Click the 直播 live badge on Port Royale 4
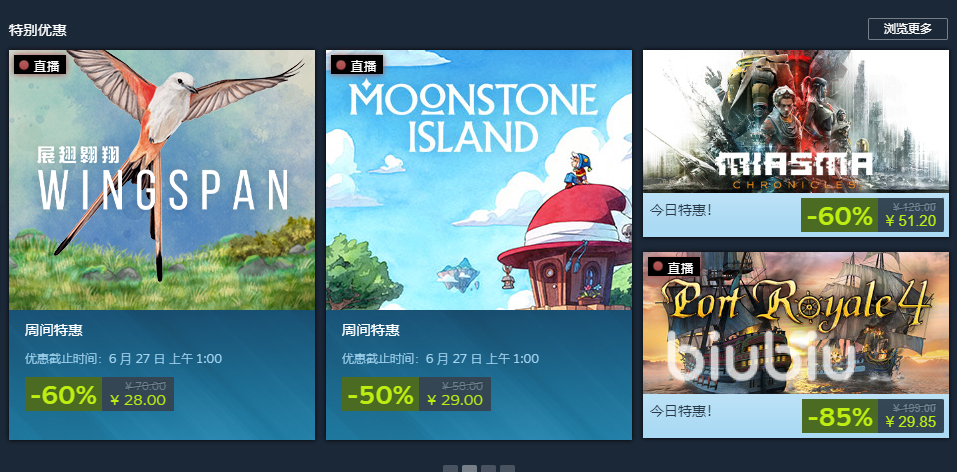957x472 pixels. coord(674,267)
